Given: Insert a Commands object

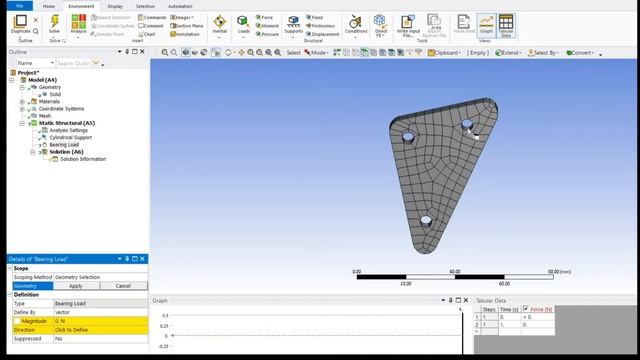Looking at the screenshot, I should click(x=152, y=18).
